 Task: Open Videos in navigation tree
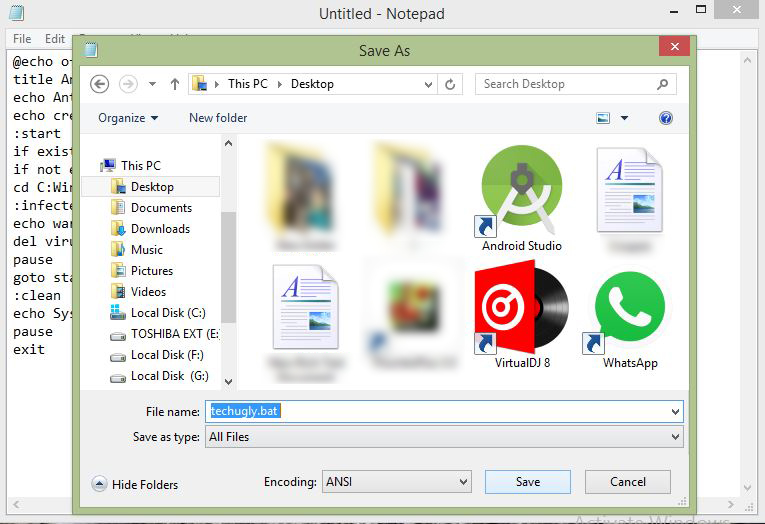139,292
